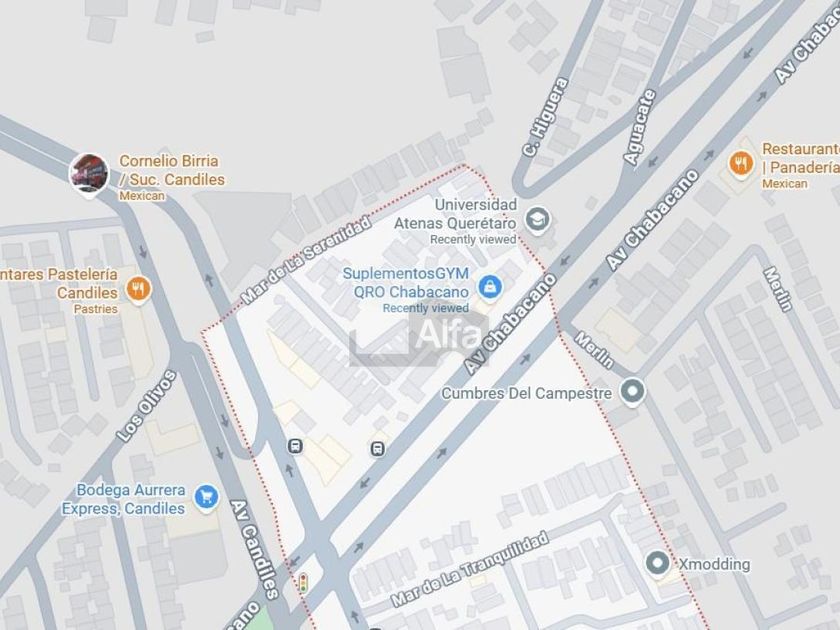The width and height of the screenshot is (840, 630).
Task: Click the Pastelería Candiles restaurant pin
Action: point(138,290)
